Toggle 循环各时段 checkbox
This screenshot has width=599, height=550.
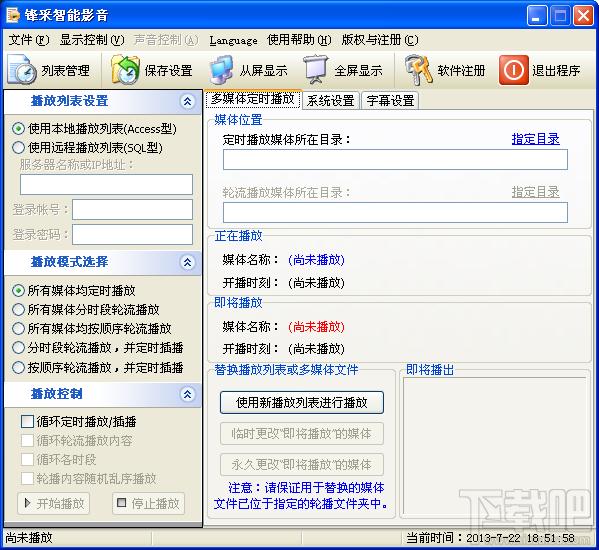(x=28, y=459)
